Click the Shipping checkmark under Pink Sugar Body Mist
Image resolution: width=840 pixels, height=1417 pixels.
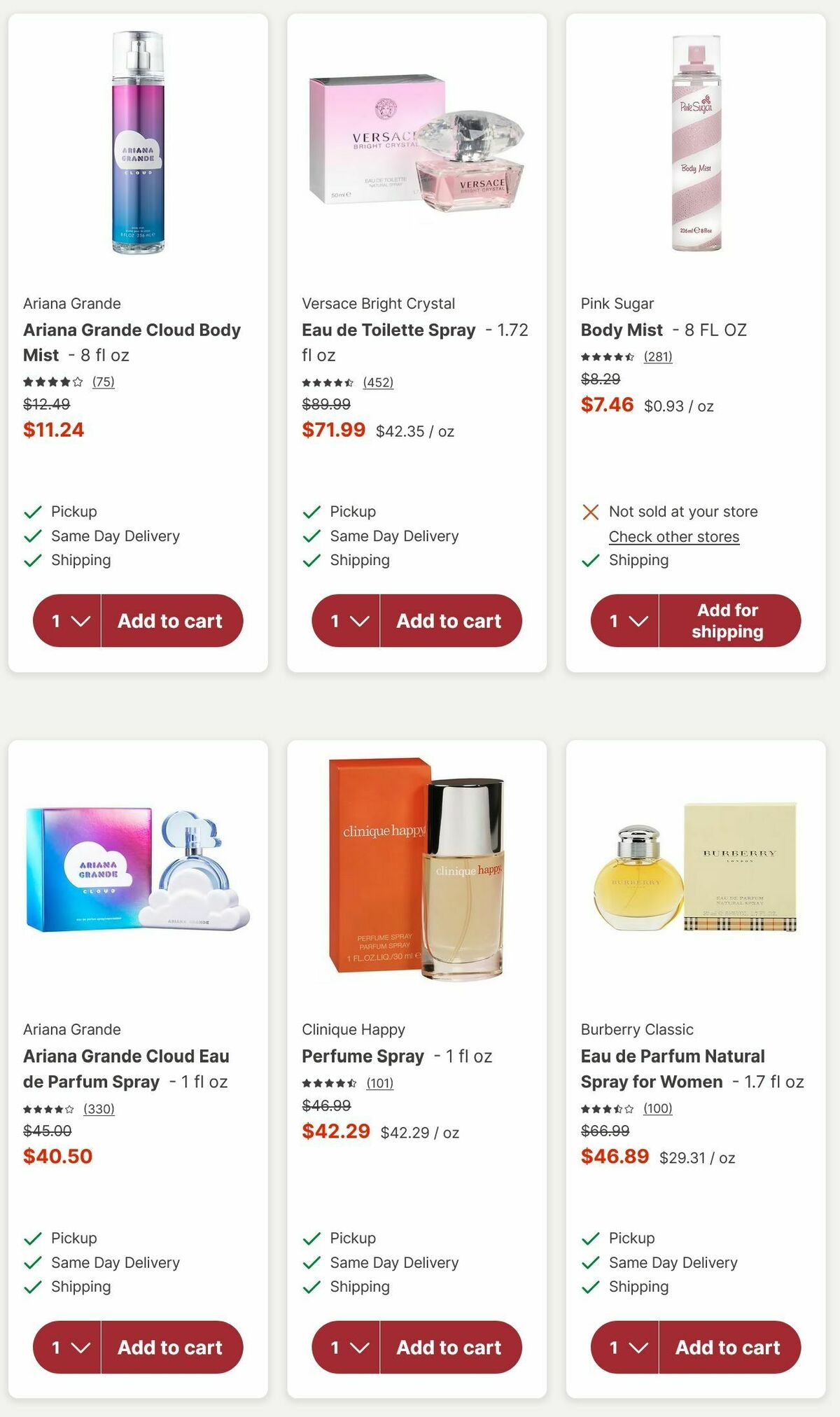[x=589, y=560]
